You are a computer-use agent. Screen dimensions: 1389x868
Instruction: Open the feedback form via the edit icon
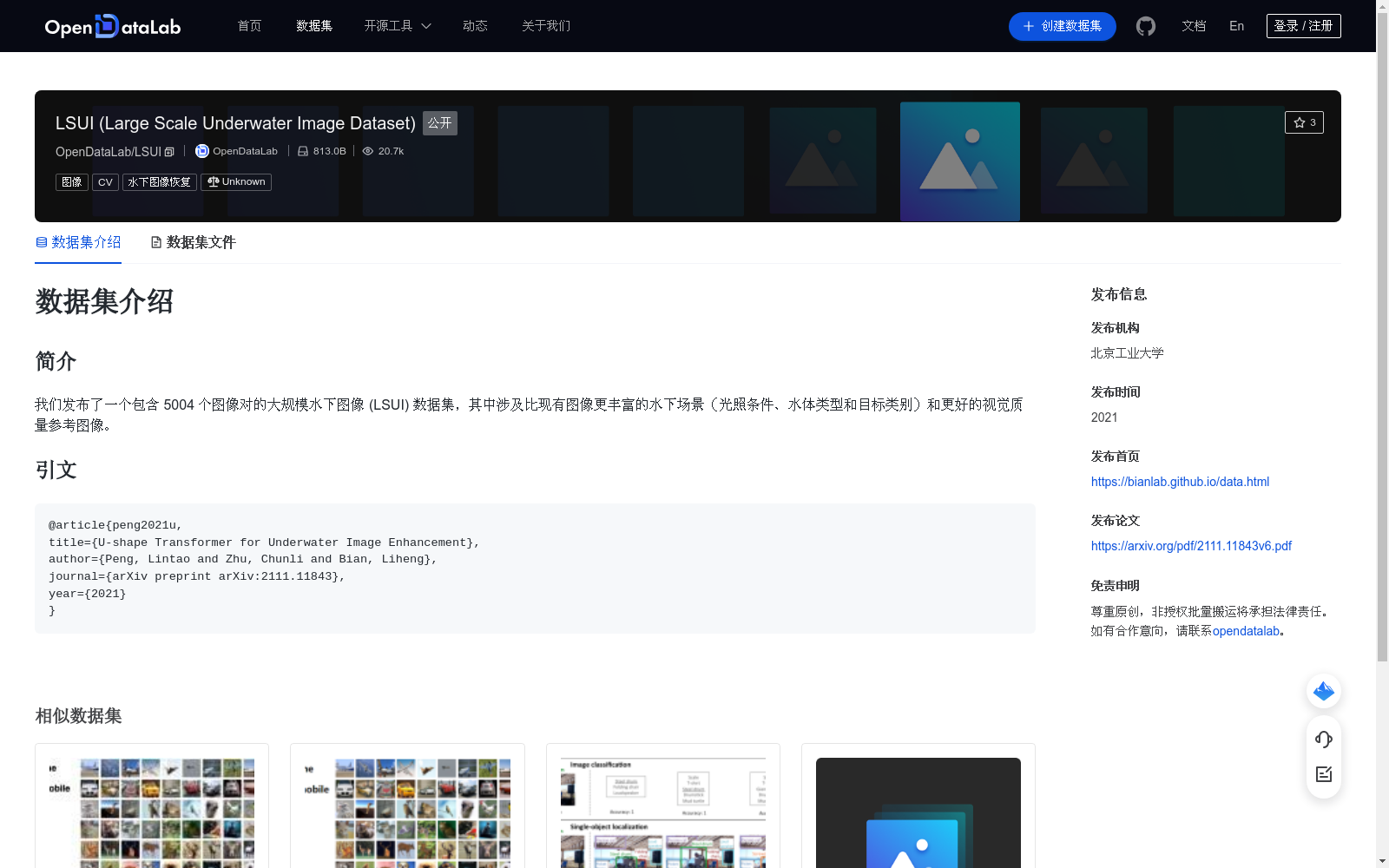tap(1323, 774)
